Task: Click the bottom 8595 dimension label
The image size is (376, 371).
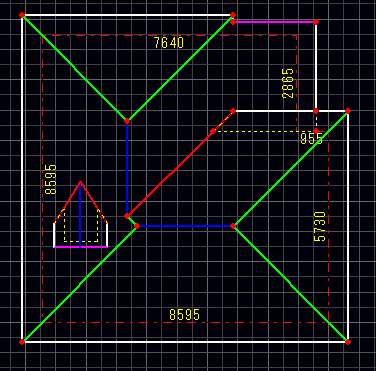Action: click(x=184, y=315)
